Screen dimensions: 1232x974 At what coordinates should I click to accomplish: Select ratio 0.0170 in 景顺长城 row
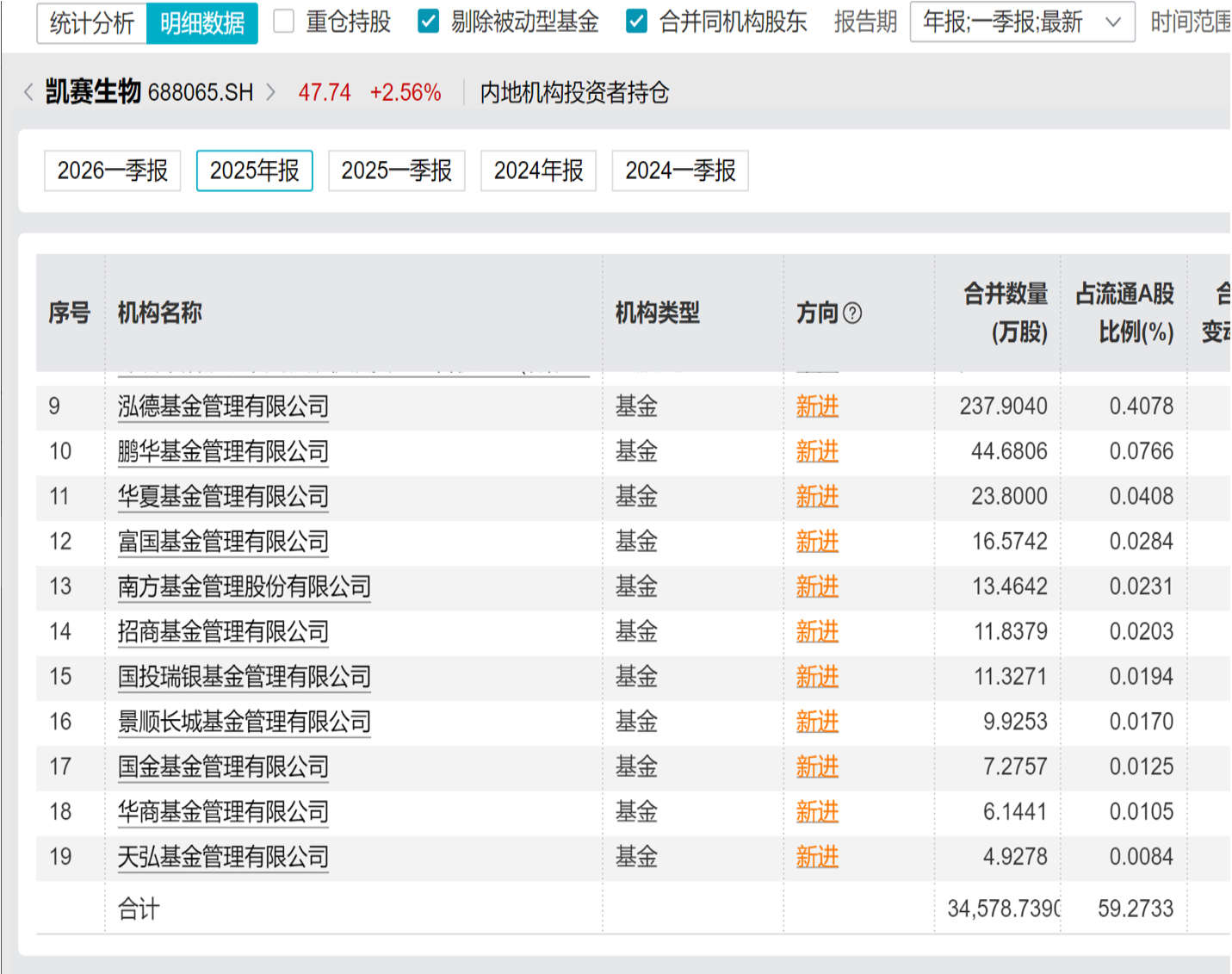pyautogui.click(x=1142, y=722)
